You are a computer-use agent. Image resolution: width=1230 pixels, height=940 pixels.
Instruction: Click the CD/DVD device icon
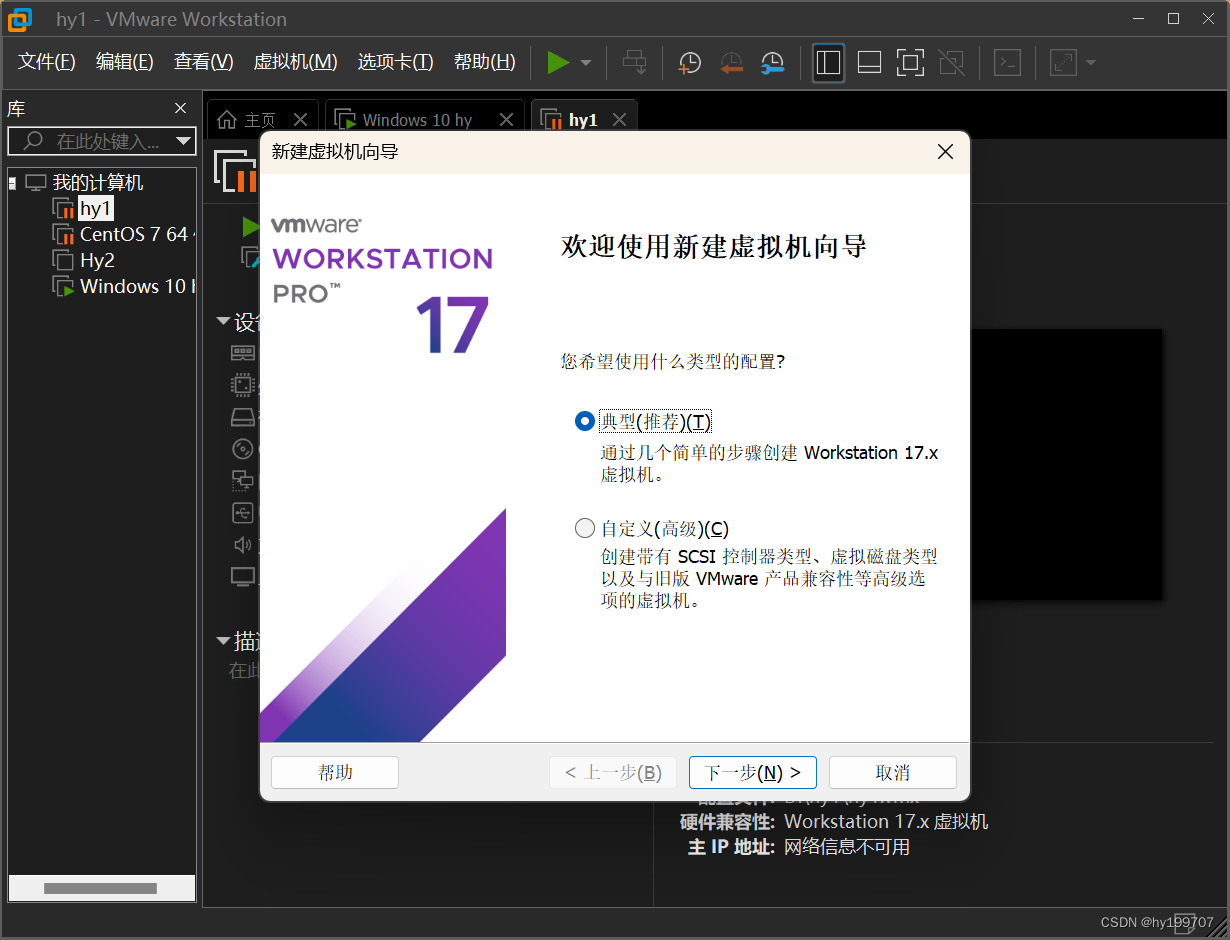[243, 448]
